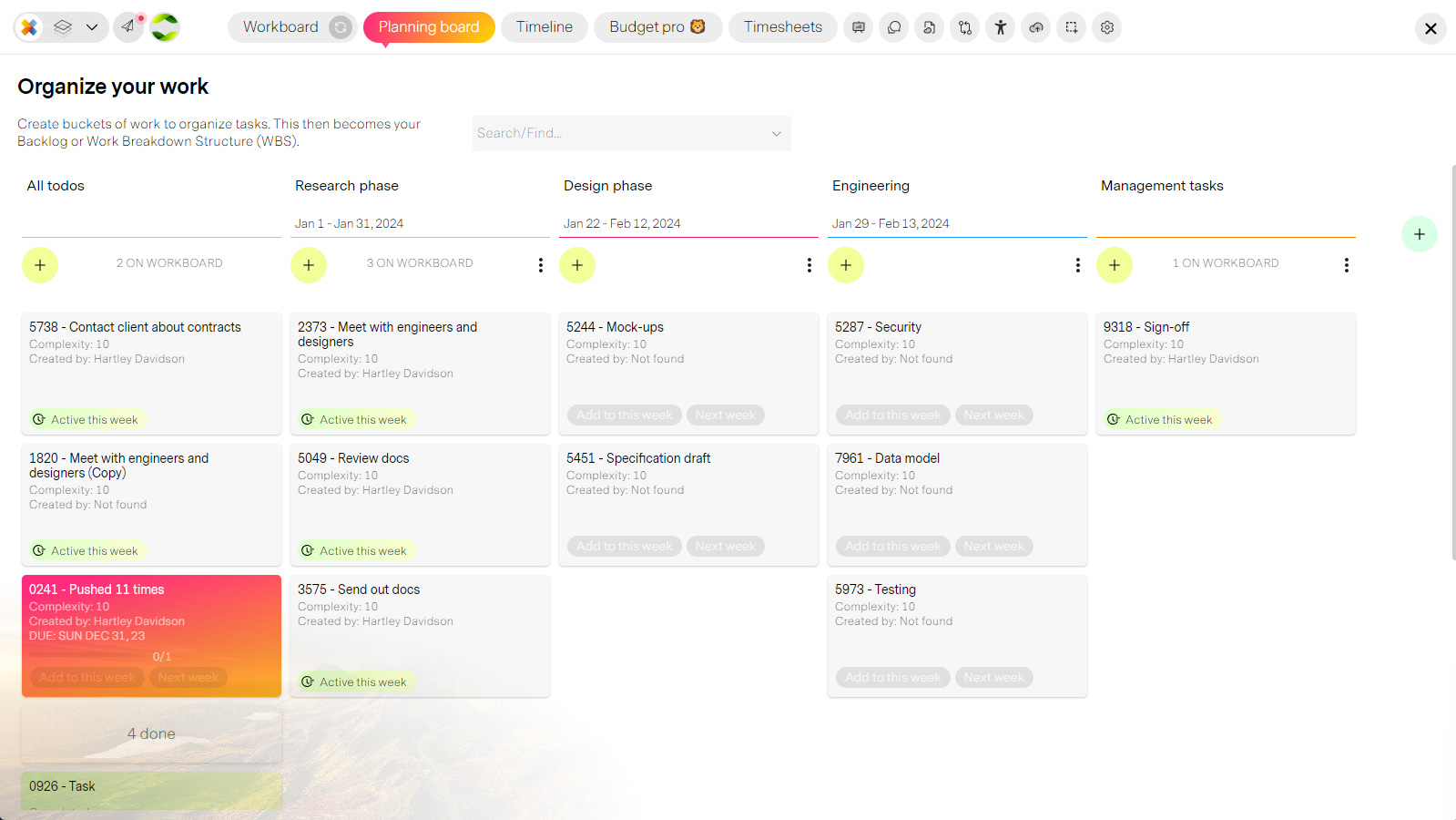Click Add to this week on Mock-ups
The width and height of the screenshot is (1456, 820).
(625, 415)
